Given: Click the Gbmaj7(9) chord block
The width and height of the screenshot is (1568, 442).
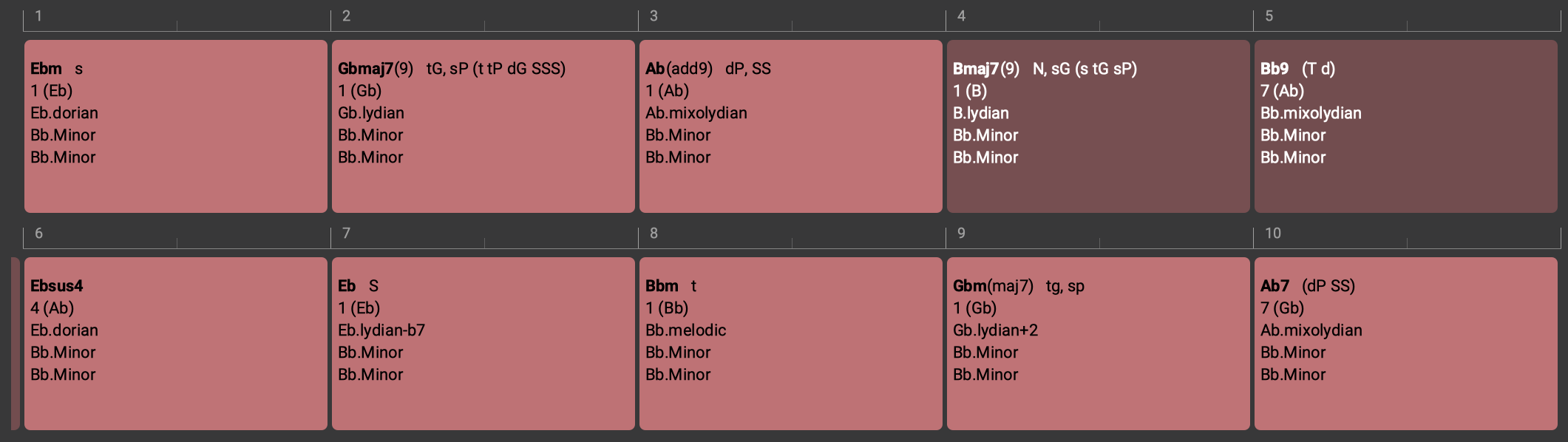Looking at the screenshot, I should point(483,126).
